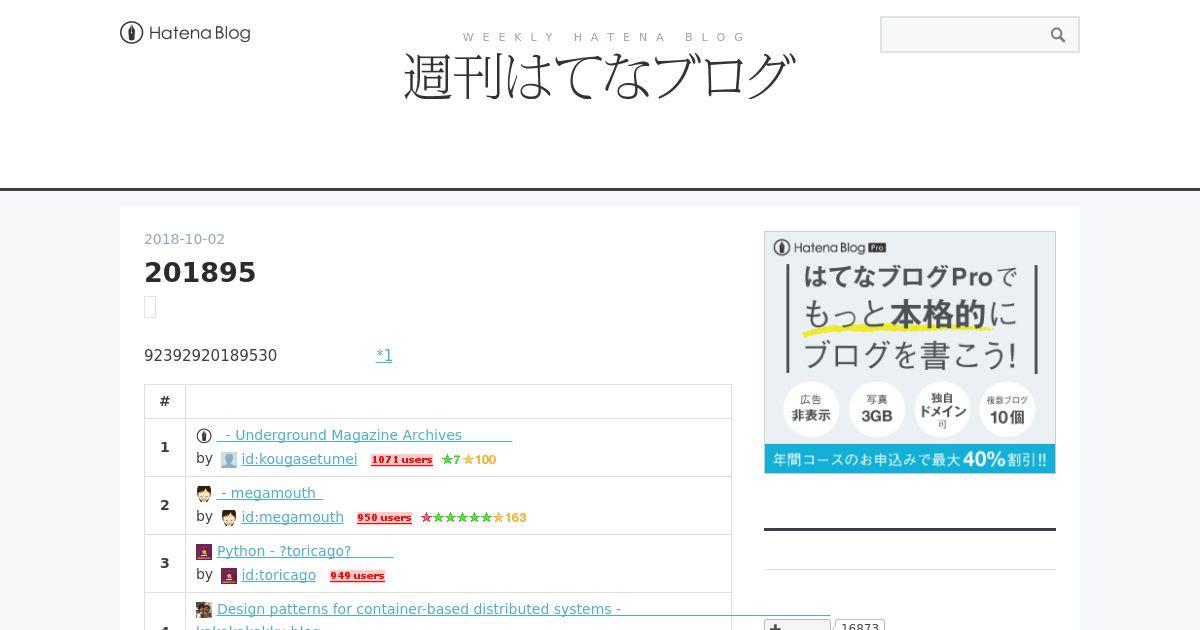Click the megamouth author avatar
1200x630 pixels.
point(229,518)
